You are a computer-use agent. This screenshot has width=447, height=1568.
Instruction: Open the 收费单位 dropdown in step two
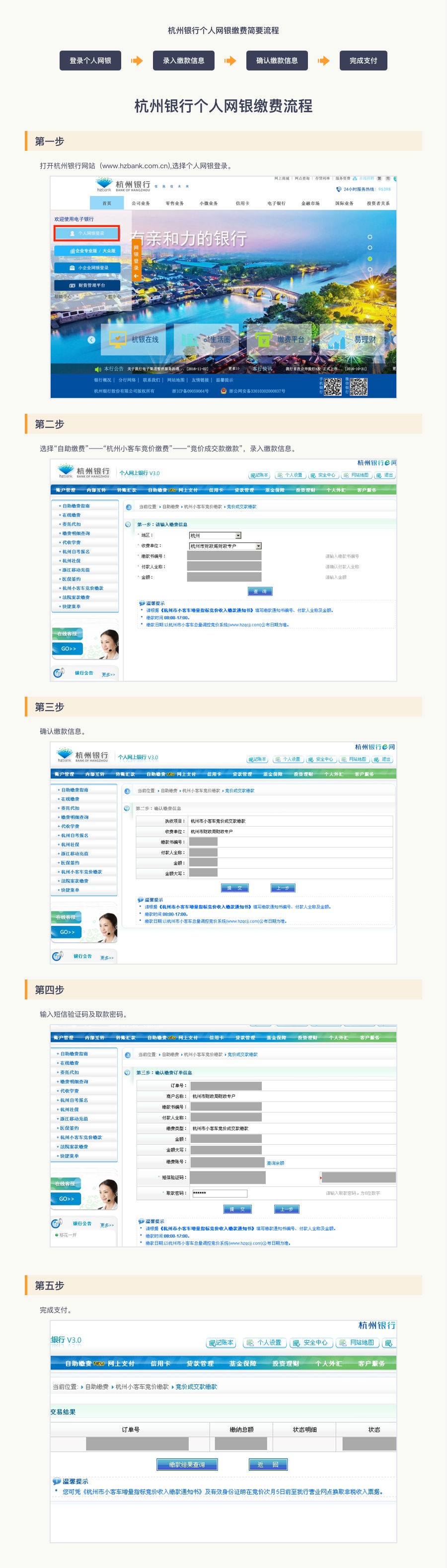(x=225, y=546)
